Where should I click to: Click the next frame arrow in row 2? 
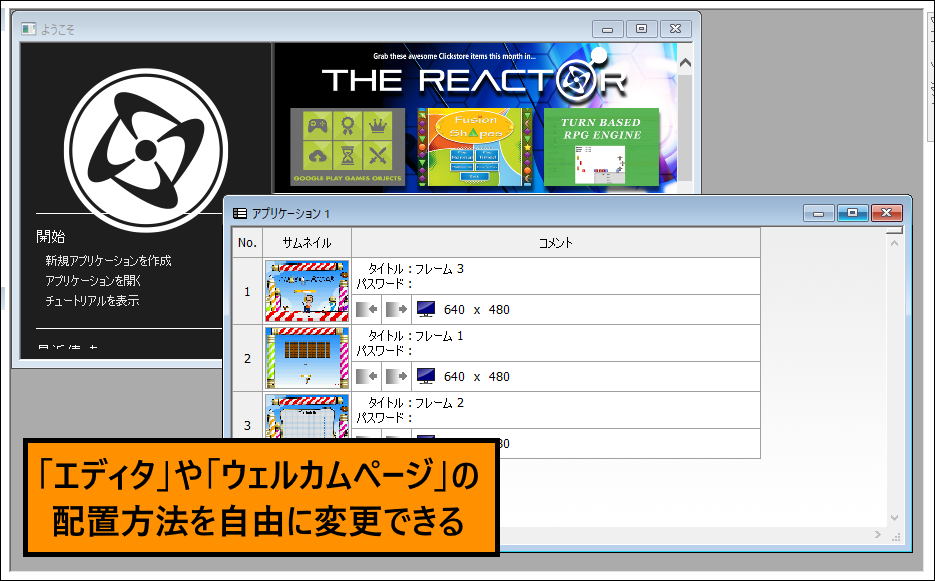tap(397, 376)
